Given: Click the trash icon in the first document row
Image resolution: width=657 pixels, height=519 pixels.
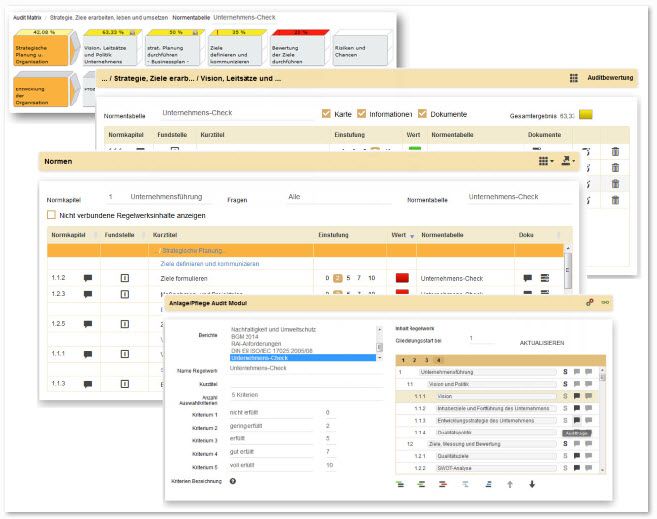Looking at the screenshot, I should point(616,151).
